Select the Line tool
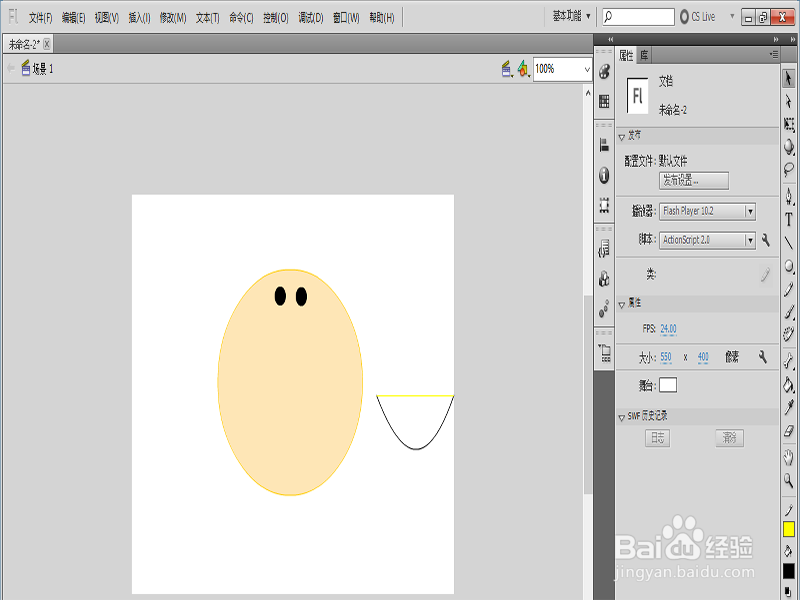This screenshot has height=600, width=800. point(789,243)
